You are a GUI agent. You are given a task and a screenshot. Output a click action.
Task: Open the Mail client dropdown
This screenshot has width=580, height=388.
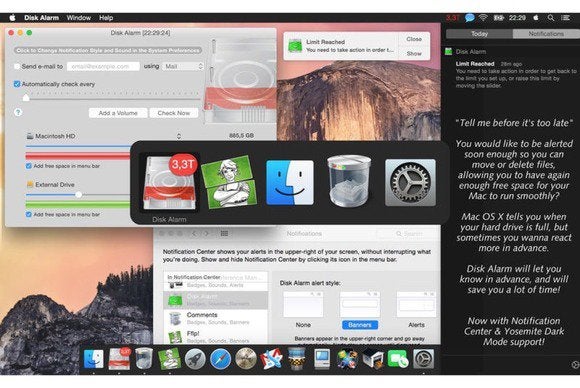(x=183, y=66)
